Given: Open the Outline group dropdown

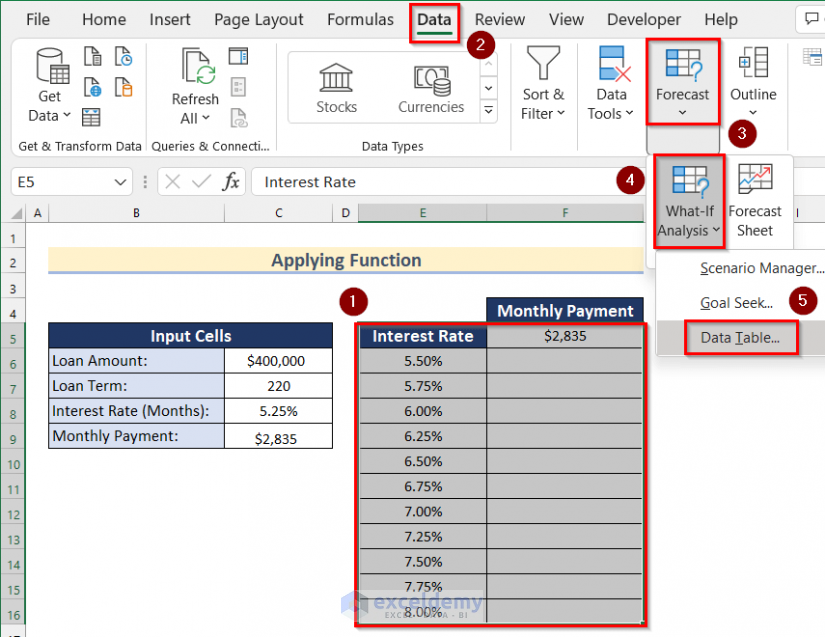Looking at the screenshot, I should (753, 82).
